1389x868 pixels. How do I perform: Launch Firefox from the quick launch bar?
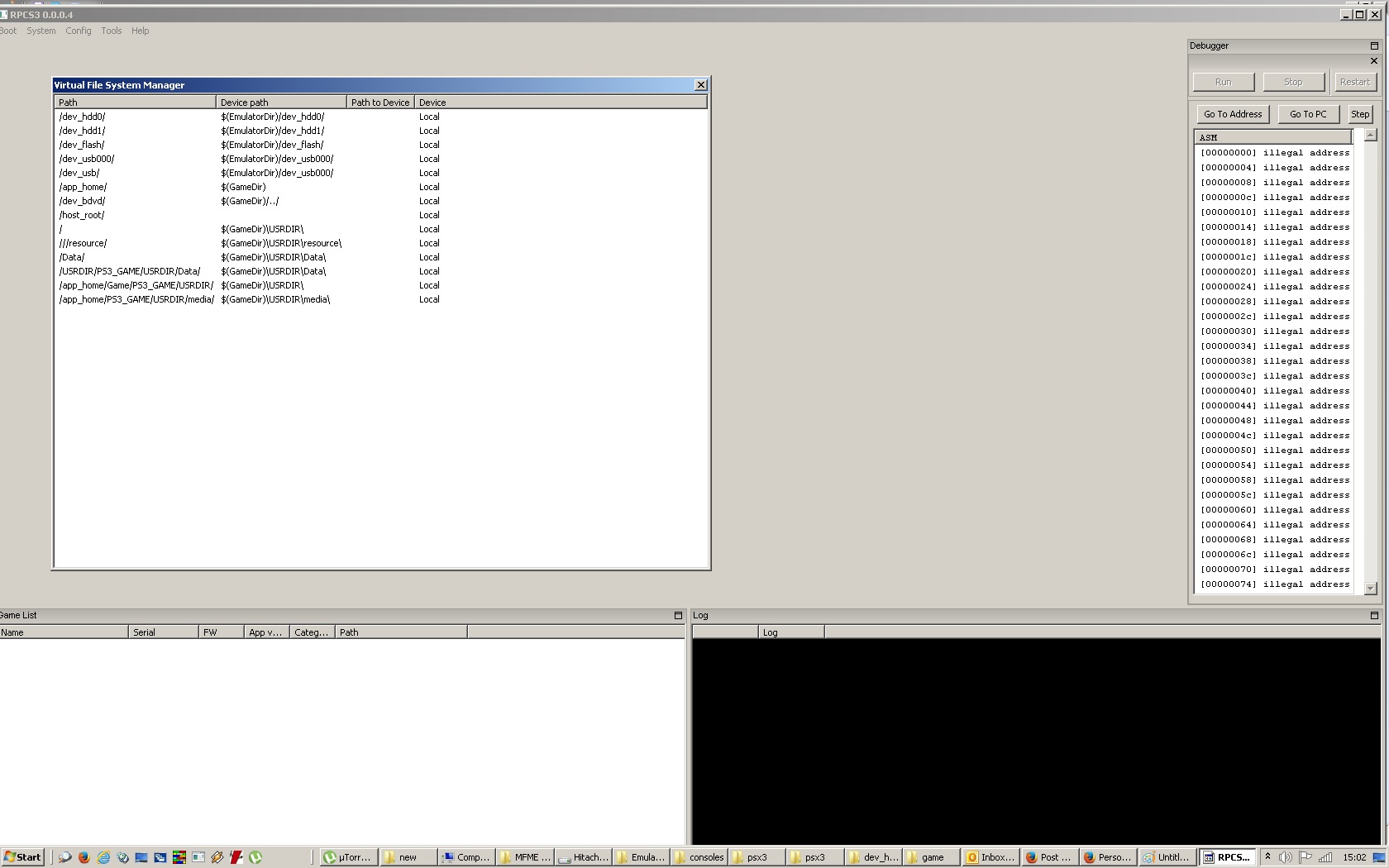(x=84, y=857)
